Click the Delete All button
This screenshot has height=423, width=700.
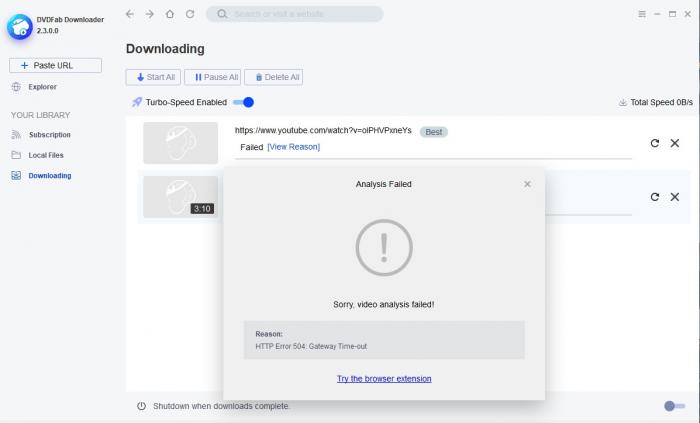274,77
